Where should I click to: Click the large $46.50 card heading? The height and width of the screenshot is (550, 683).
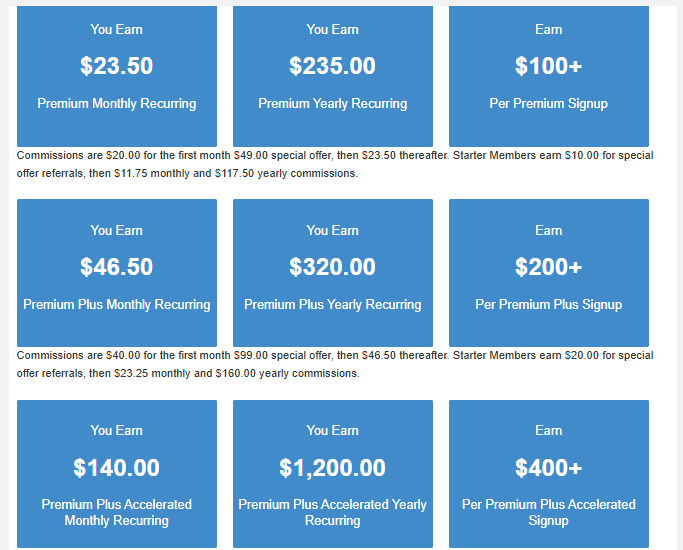click(x=116, y=267)
